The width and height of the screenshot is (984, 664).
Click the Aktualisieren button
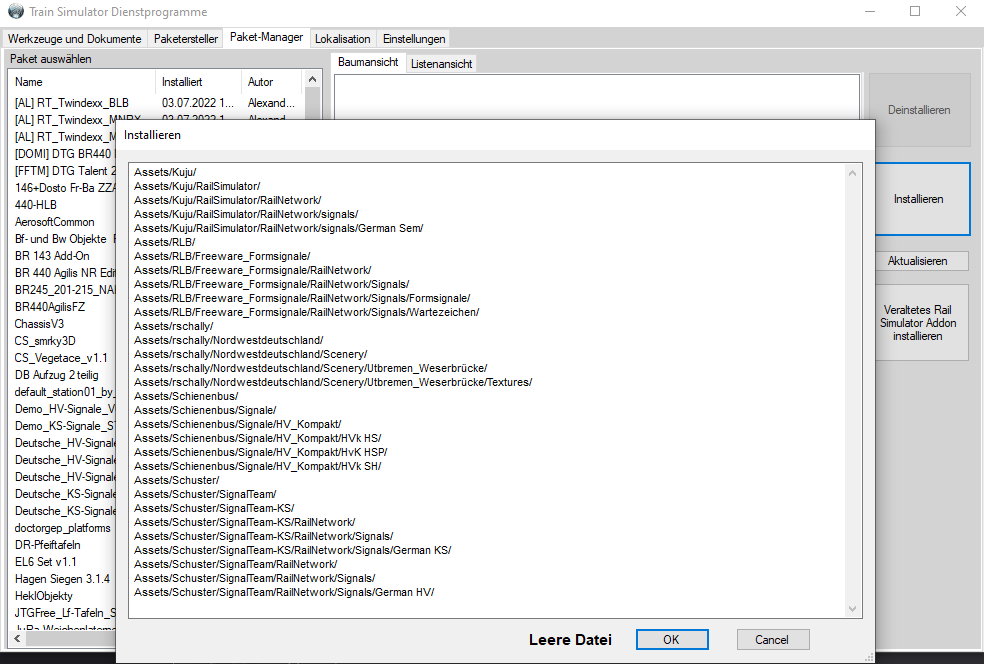click(x=917, y=261)
